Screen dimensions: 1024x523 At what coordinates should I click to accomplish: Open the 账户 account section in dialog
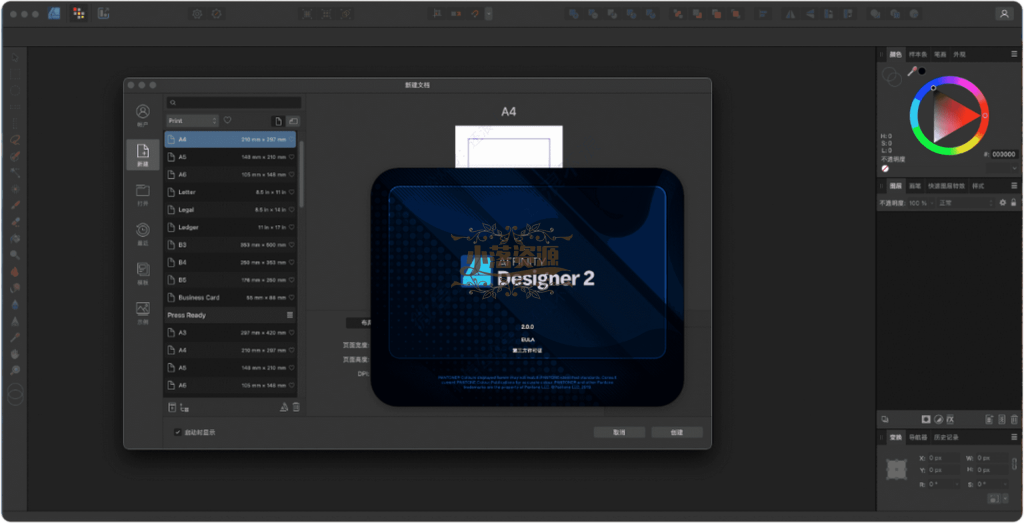(142, 116)
